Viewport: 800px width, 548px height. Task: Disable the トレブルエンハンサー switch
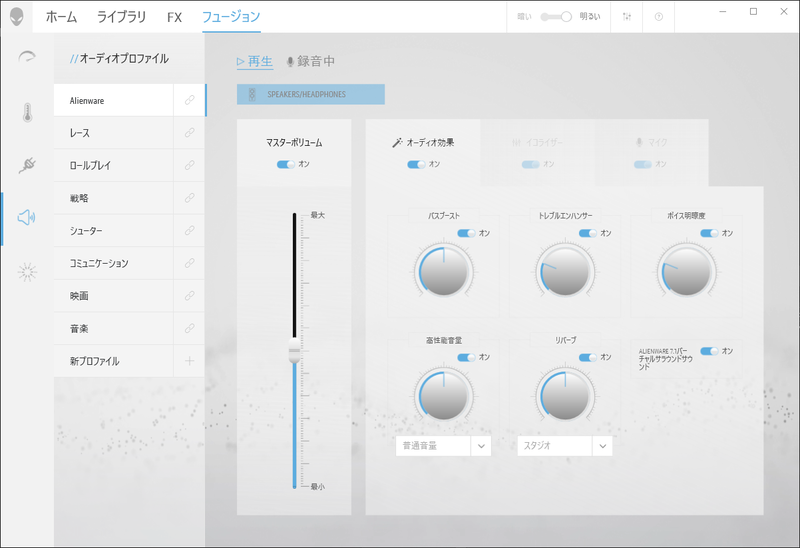pos(588,233)
